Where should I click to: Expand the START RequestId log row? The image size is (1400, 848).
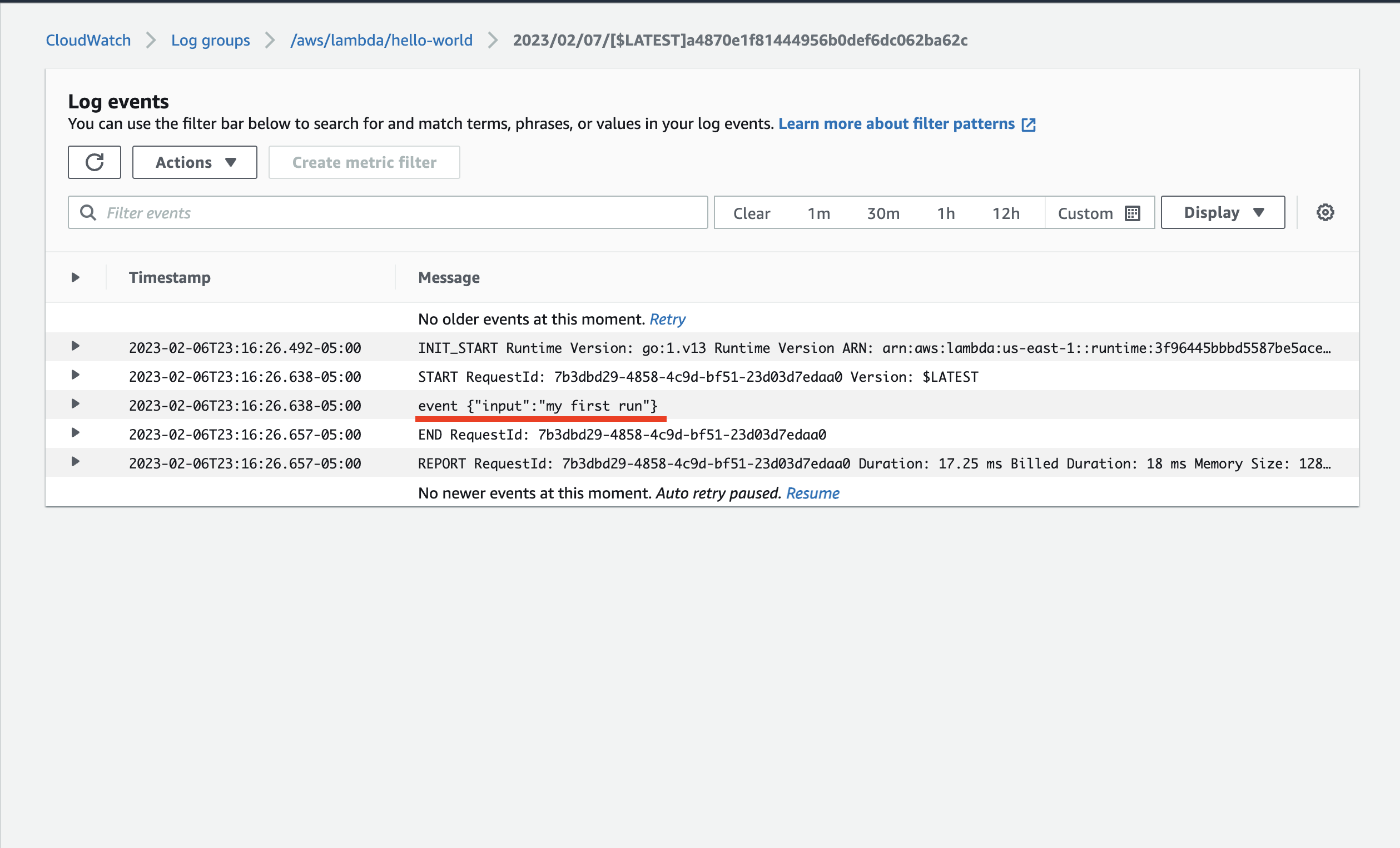click(76, 376)
